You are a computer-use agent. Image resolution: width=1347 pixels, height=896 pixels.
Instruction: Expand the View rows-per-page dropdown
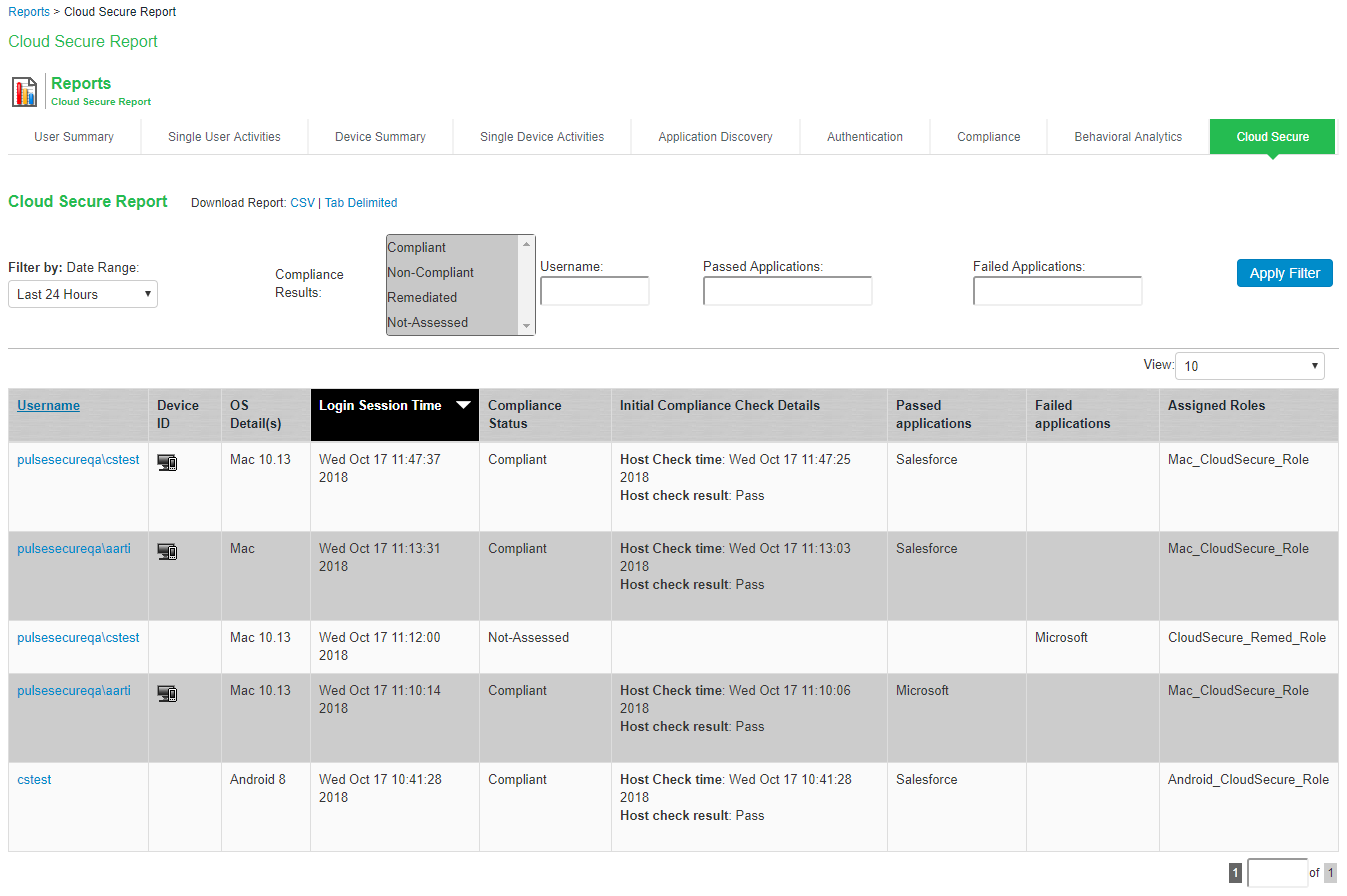(1249, 366)
